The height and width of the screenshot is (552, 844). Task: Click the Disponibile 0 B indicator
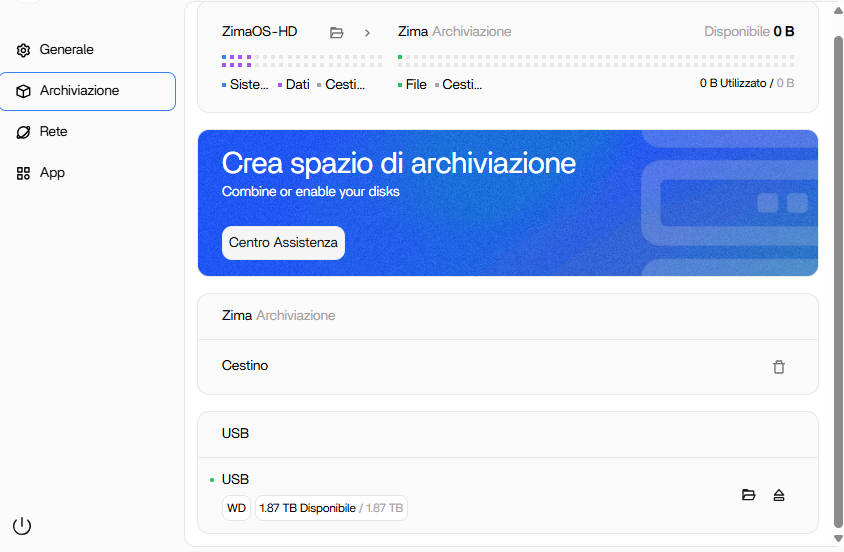tap(749, 32)
